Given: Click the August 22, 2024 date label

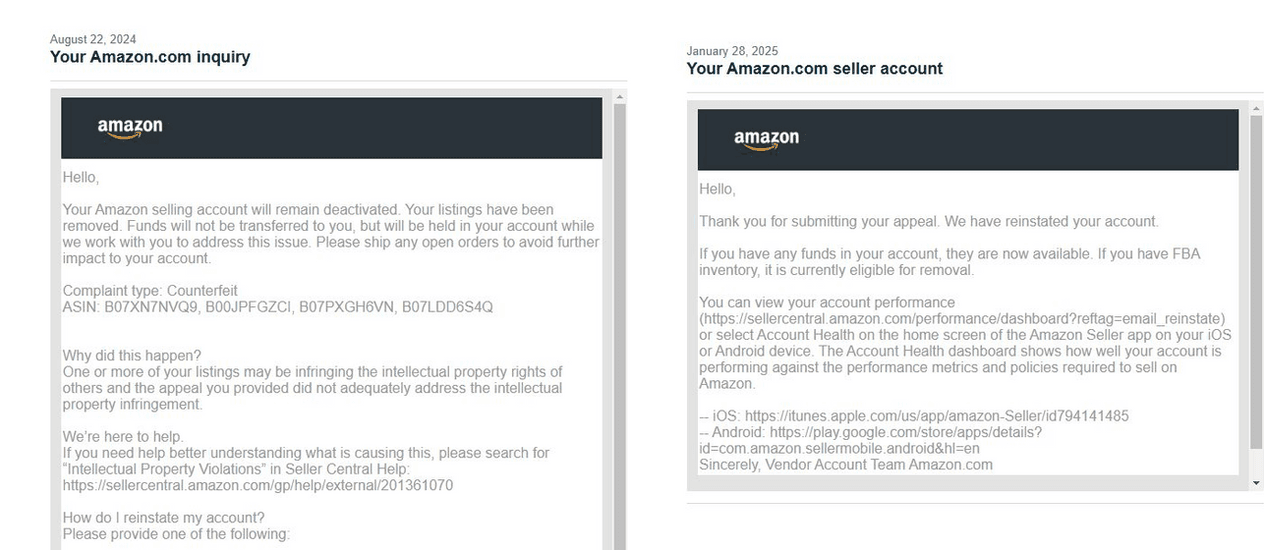Looking at the screenshot, I should (93, 40).
